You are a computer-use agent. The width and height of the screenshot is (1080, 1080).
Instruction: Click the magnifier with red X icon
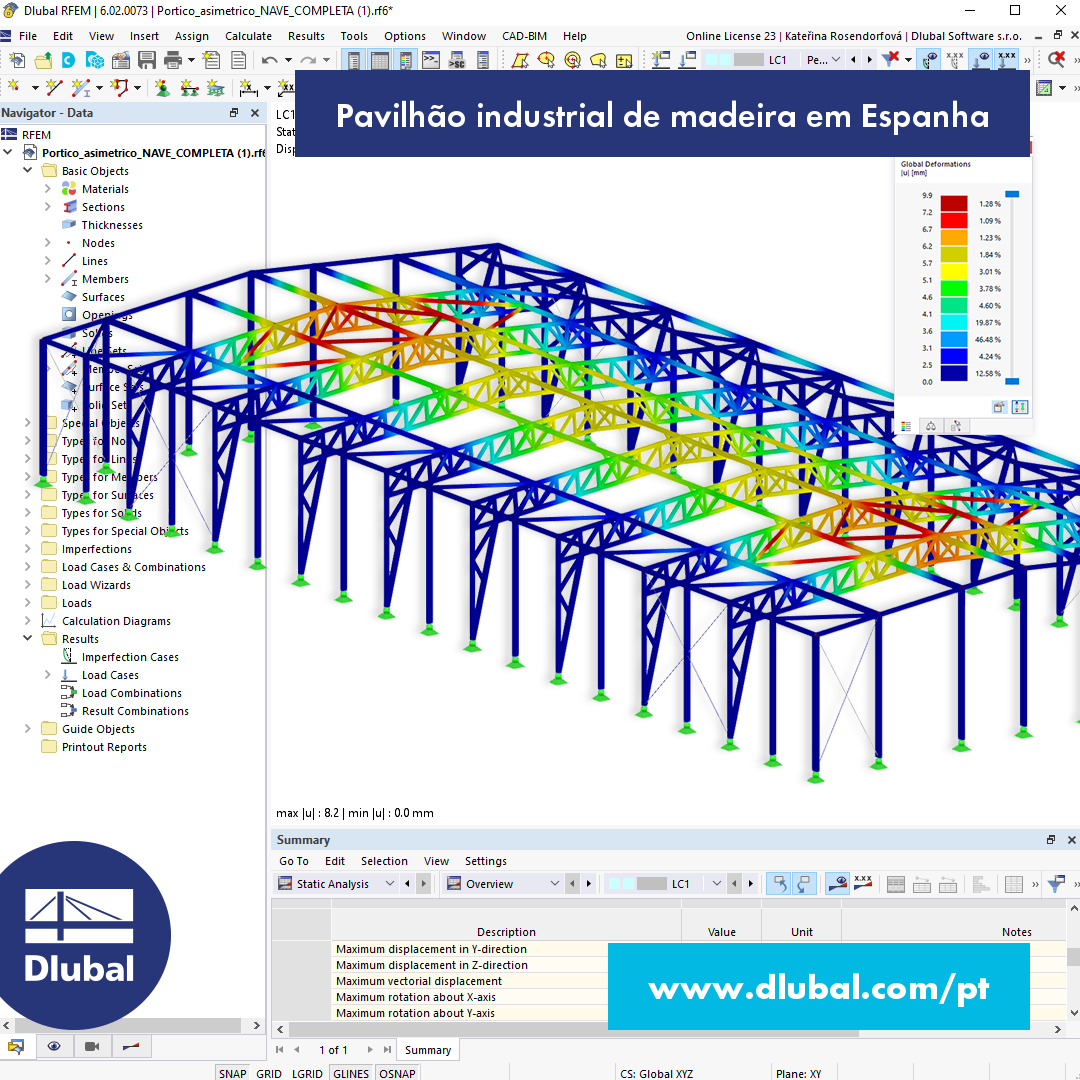(x=1057, y=60)
